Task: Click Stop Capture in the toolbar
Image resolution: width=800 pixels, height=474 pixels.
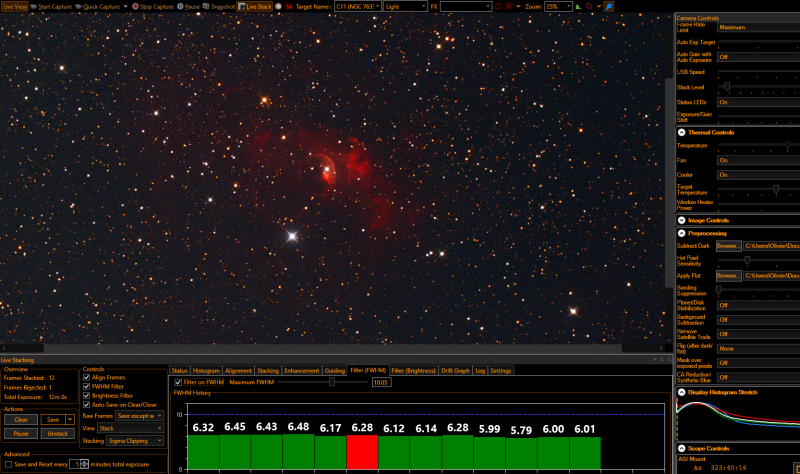Action: click(x=153, y=7)
